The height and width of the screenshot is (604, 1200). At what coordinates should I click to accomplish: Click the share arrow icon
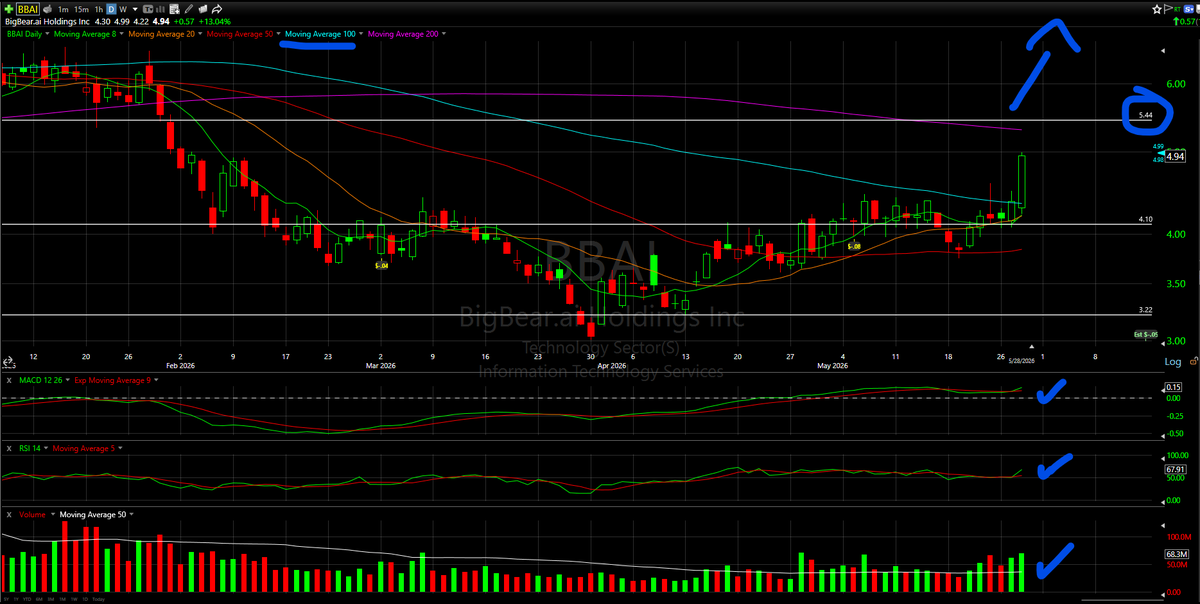217,9
